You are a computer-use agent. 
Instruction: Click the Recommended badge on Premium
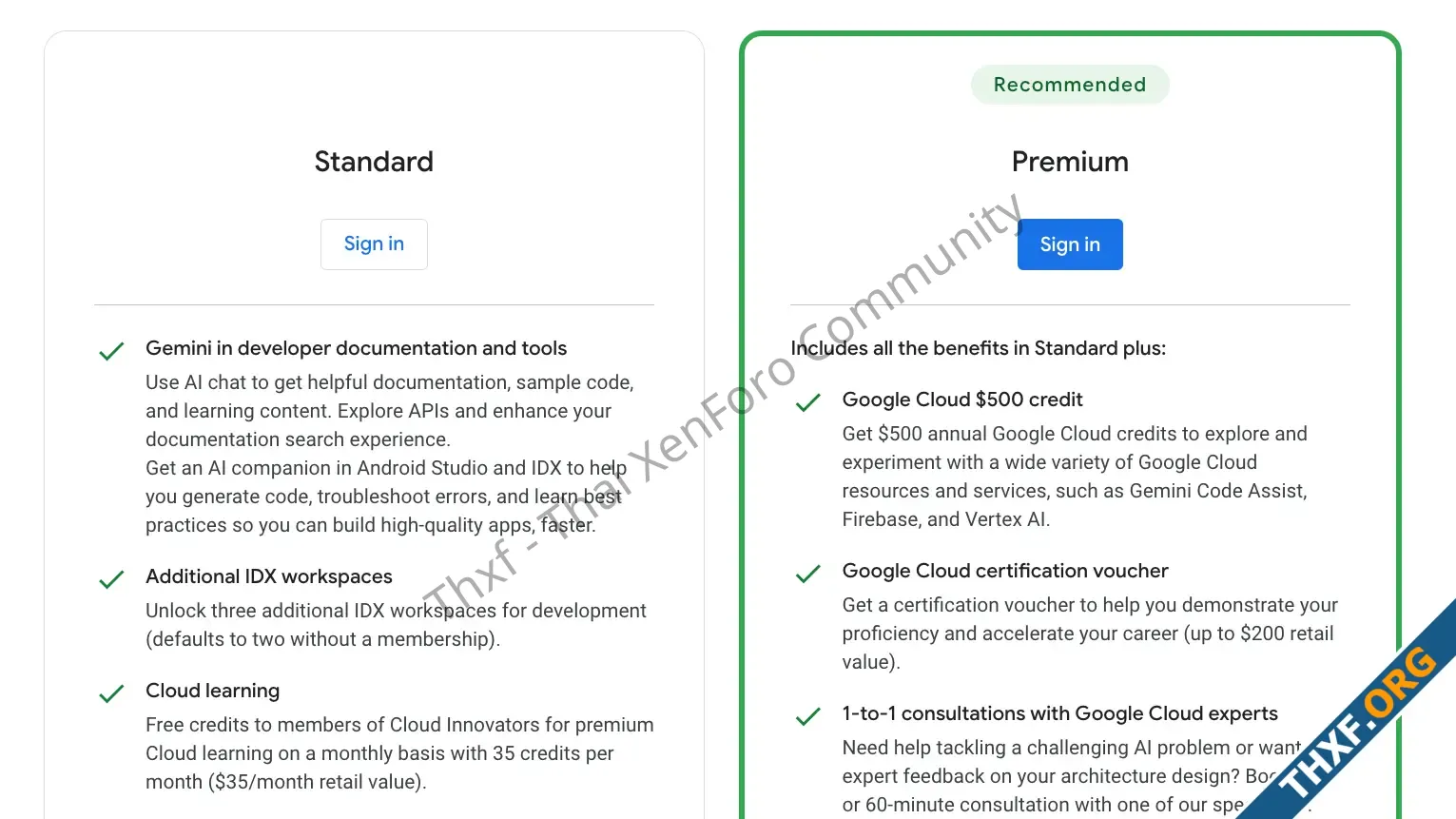pos(1070,85)
